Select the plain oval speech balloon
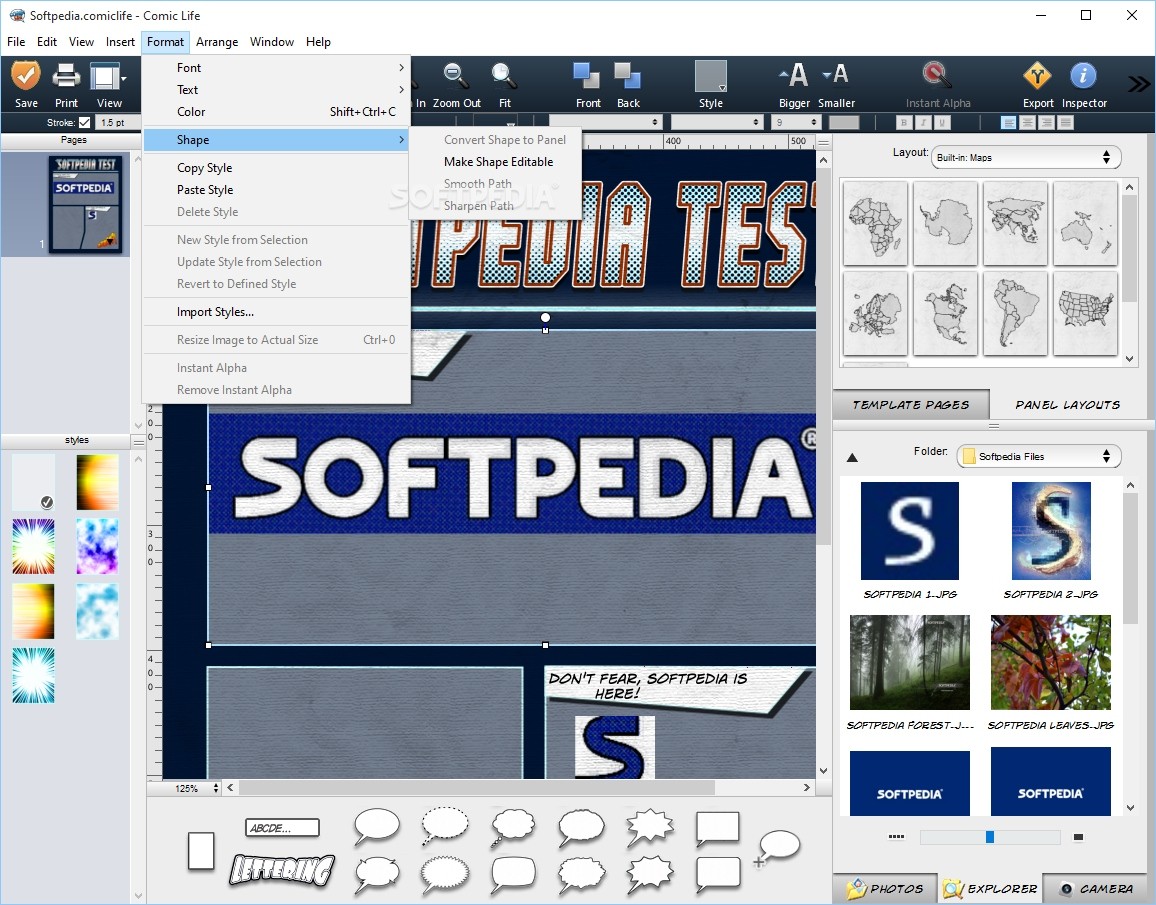Viewport: 1156px width, 905px height. coord(377,826)
